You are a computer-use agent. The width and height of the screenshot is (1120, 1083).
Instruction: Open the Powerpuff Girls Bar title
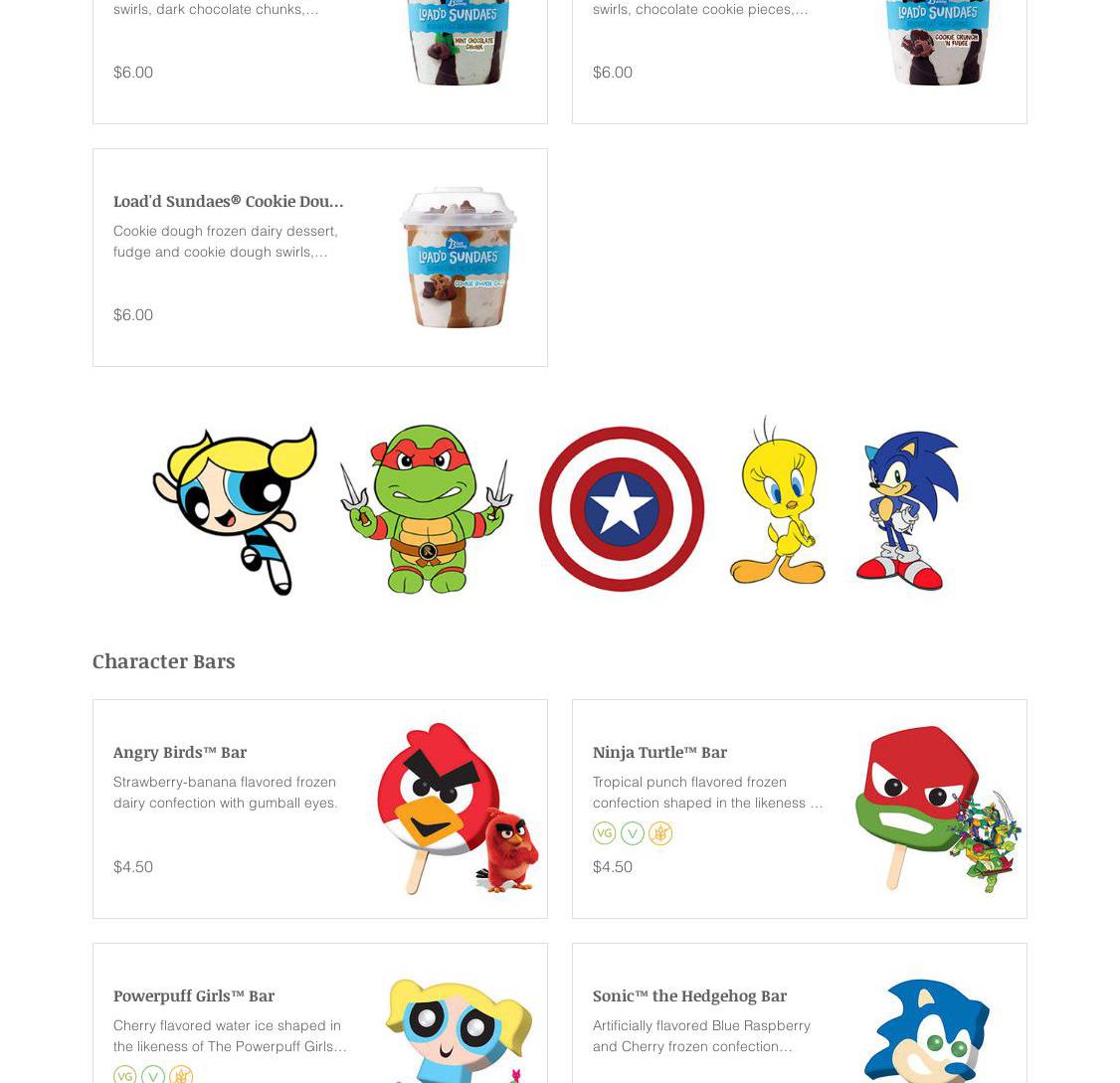[194, 995]
